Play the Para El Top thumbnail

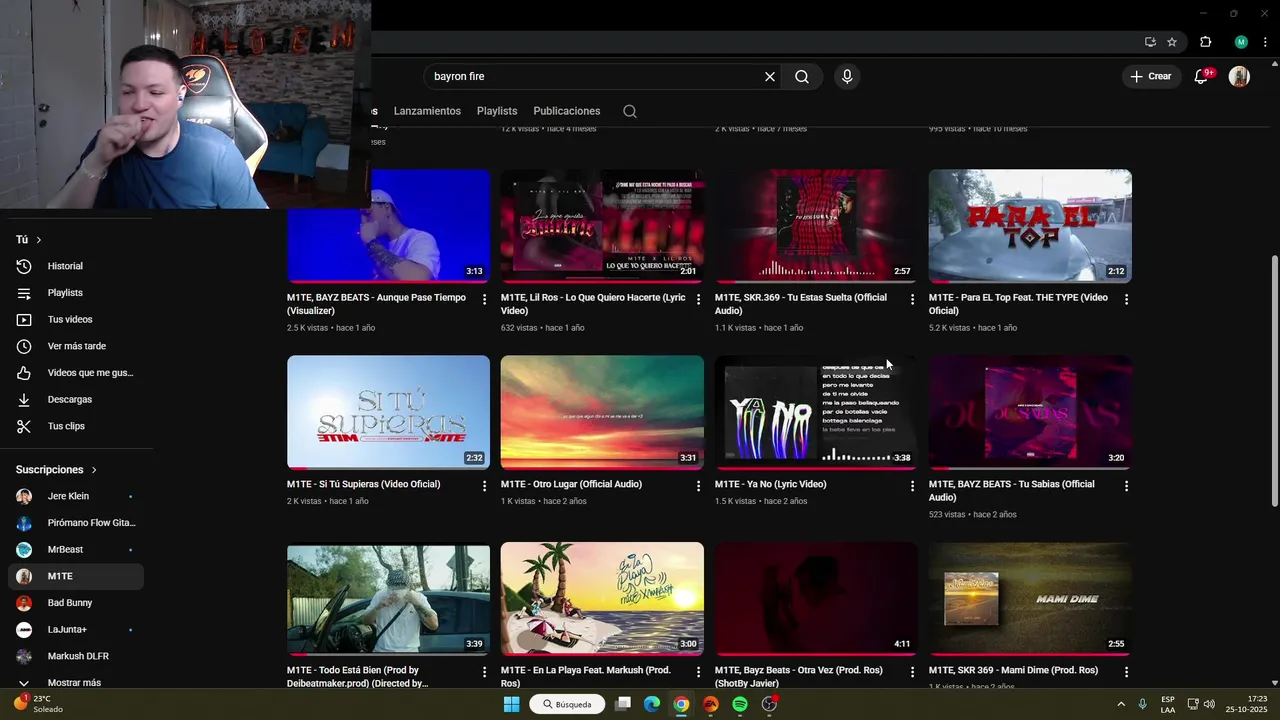[x=1030, y=226]
